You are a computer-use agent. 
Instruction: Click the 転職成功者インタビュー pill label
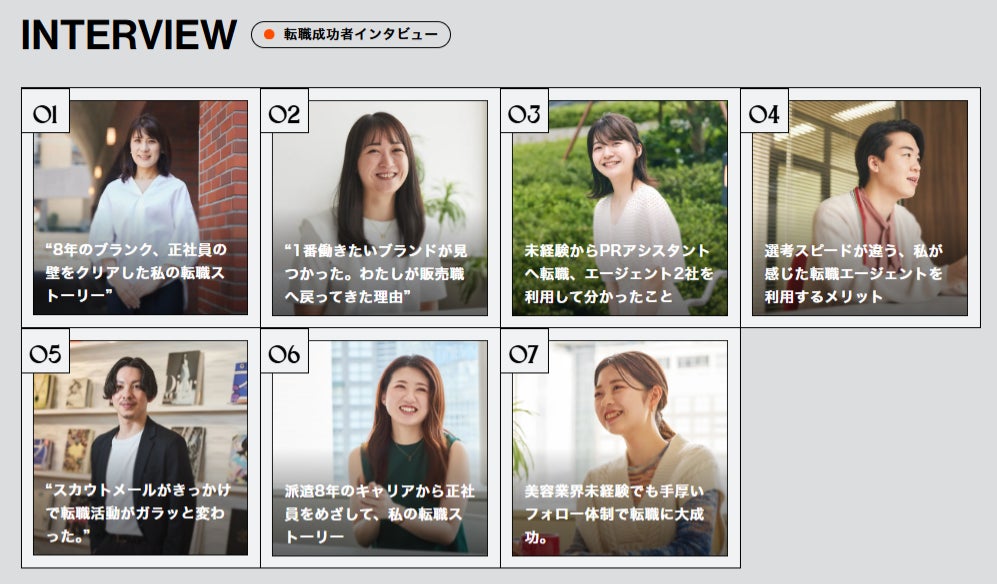click(x=351, y=34)
